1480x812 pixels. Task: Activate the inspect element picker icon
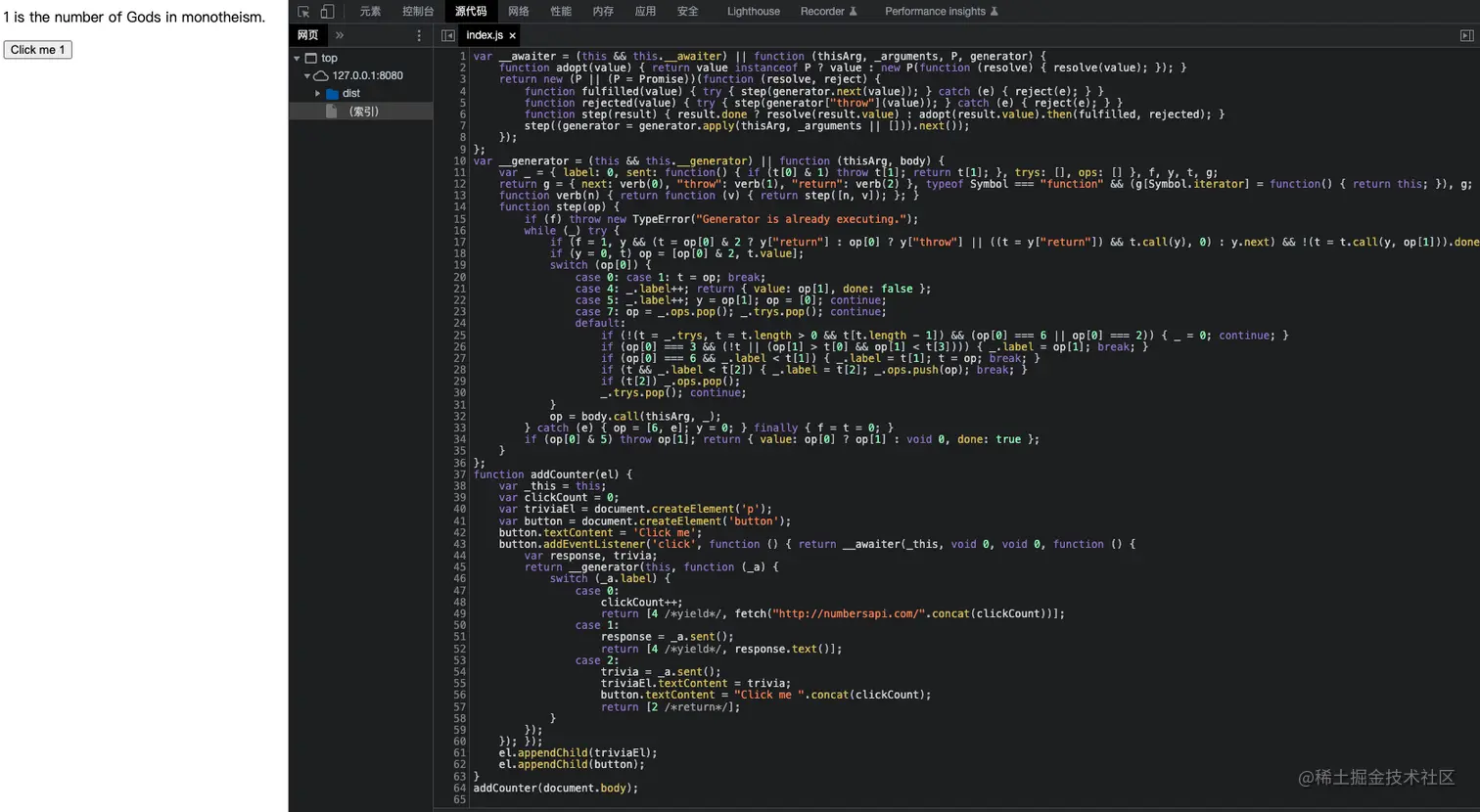click(x=303, y=12)
